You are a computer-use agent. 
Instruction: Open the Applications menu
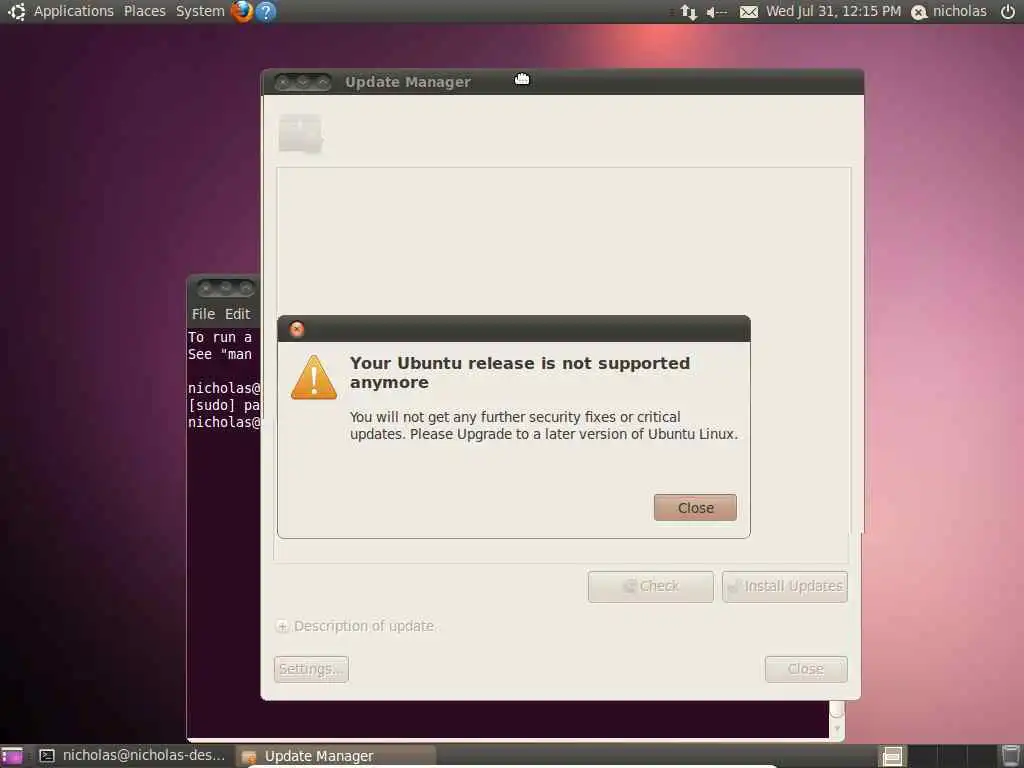pyautogui.click(x=74, y=11)
